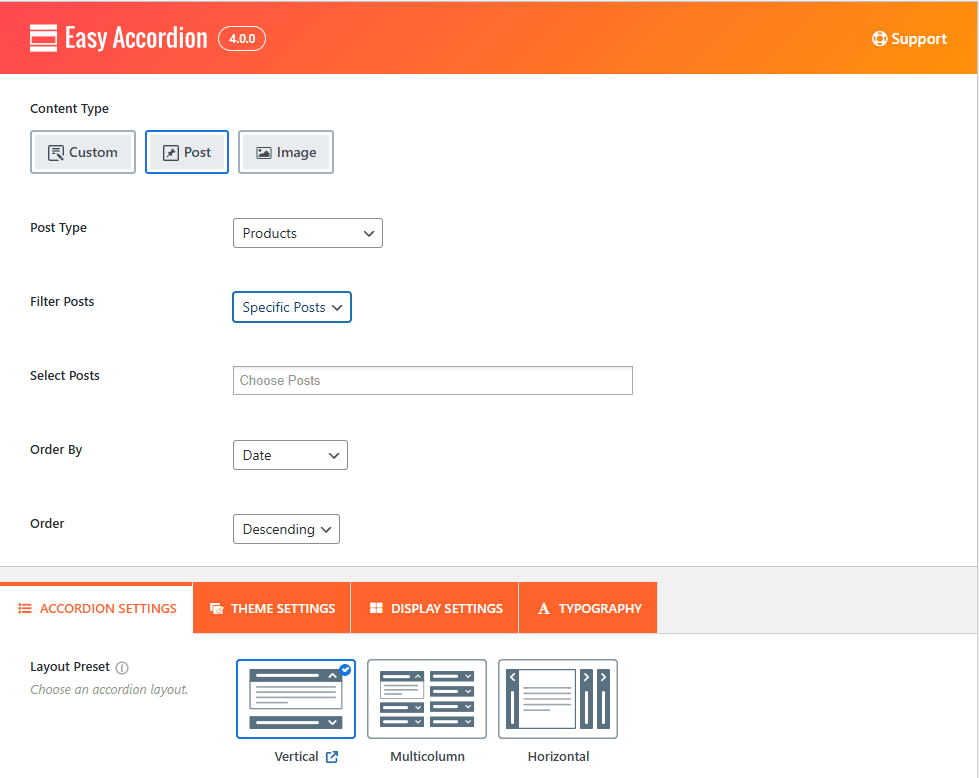
Task: Switch to Accordion Settings tab
Action: pyautogui.click(x=97, y=608)
